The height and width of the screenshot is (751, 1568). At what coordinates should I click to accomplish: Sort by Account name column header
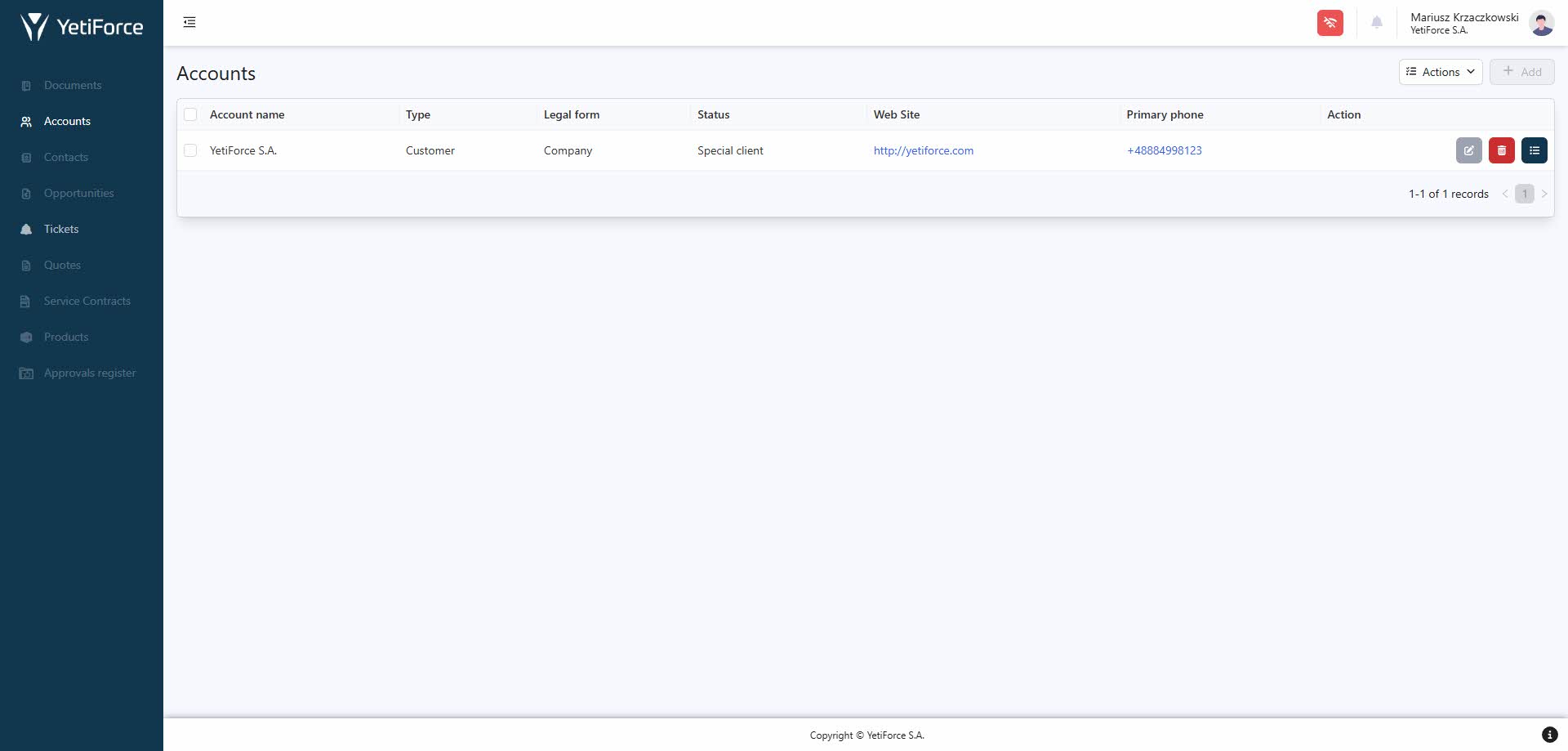(247, 114)
